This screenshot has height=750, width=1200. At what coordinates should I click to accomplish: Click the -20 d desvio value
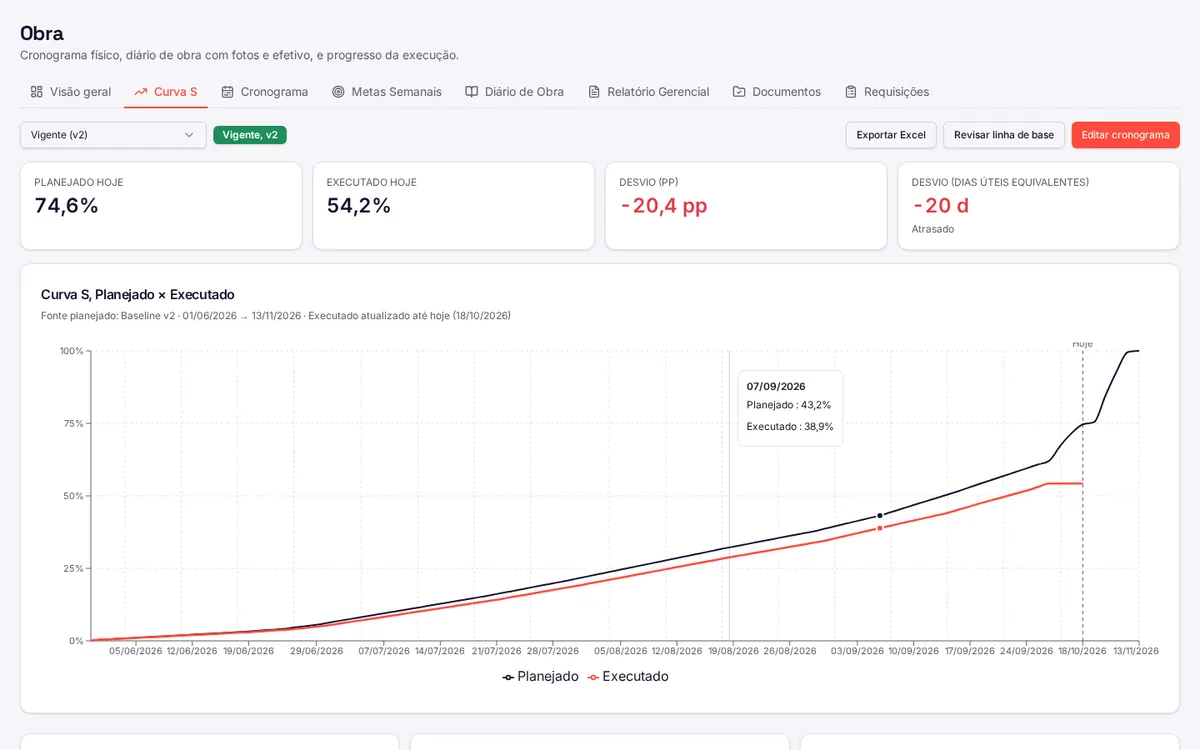point(940,206)
